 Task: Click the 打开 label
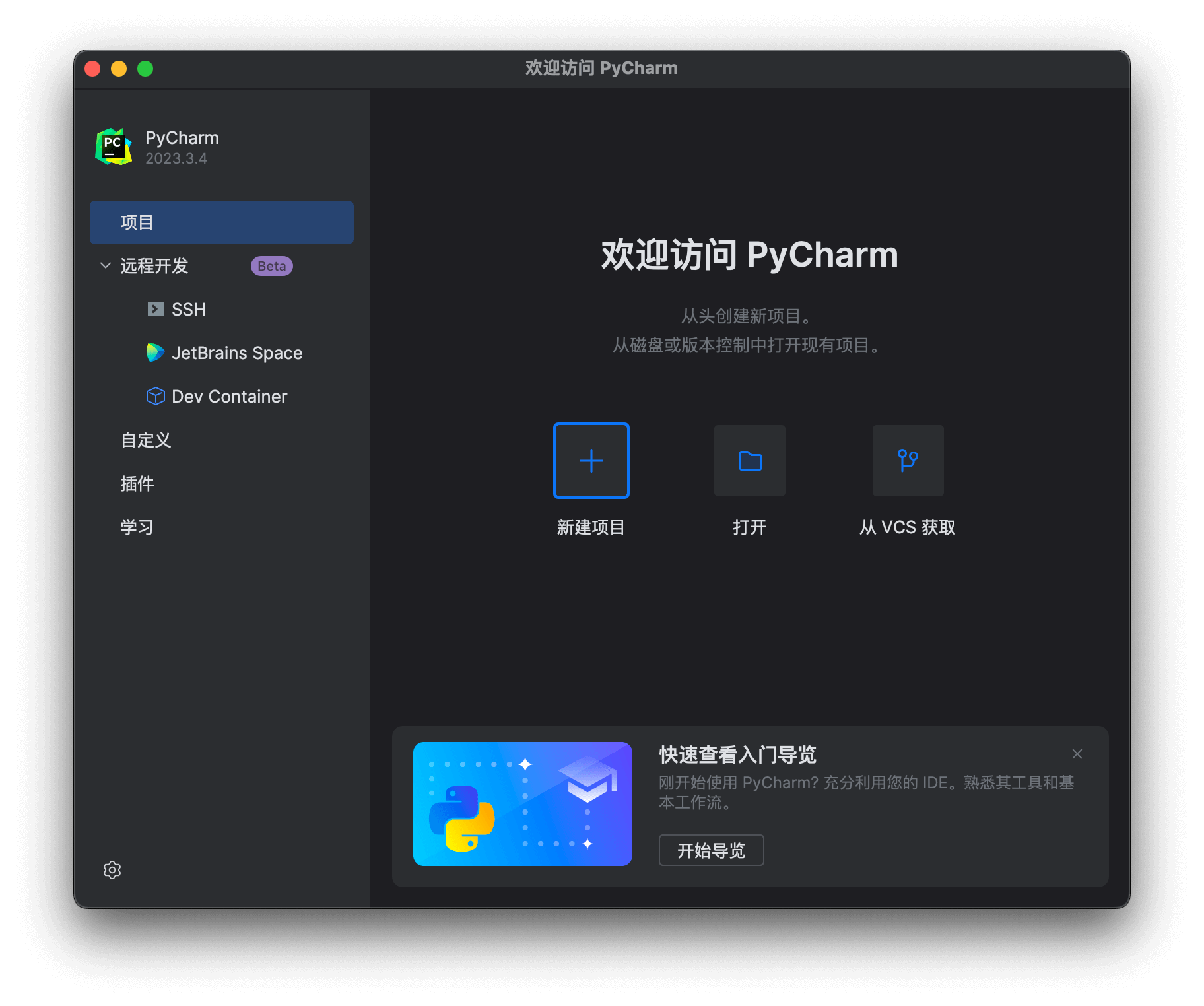[749, 527]
